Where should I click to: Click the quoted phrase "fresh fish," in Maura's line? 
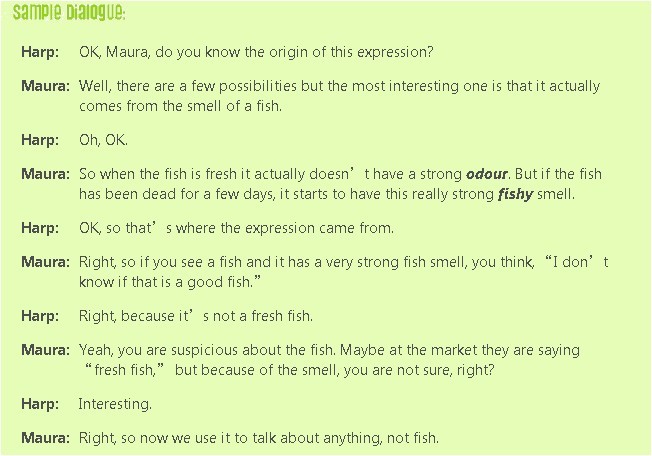pos(127,369)
